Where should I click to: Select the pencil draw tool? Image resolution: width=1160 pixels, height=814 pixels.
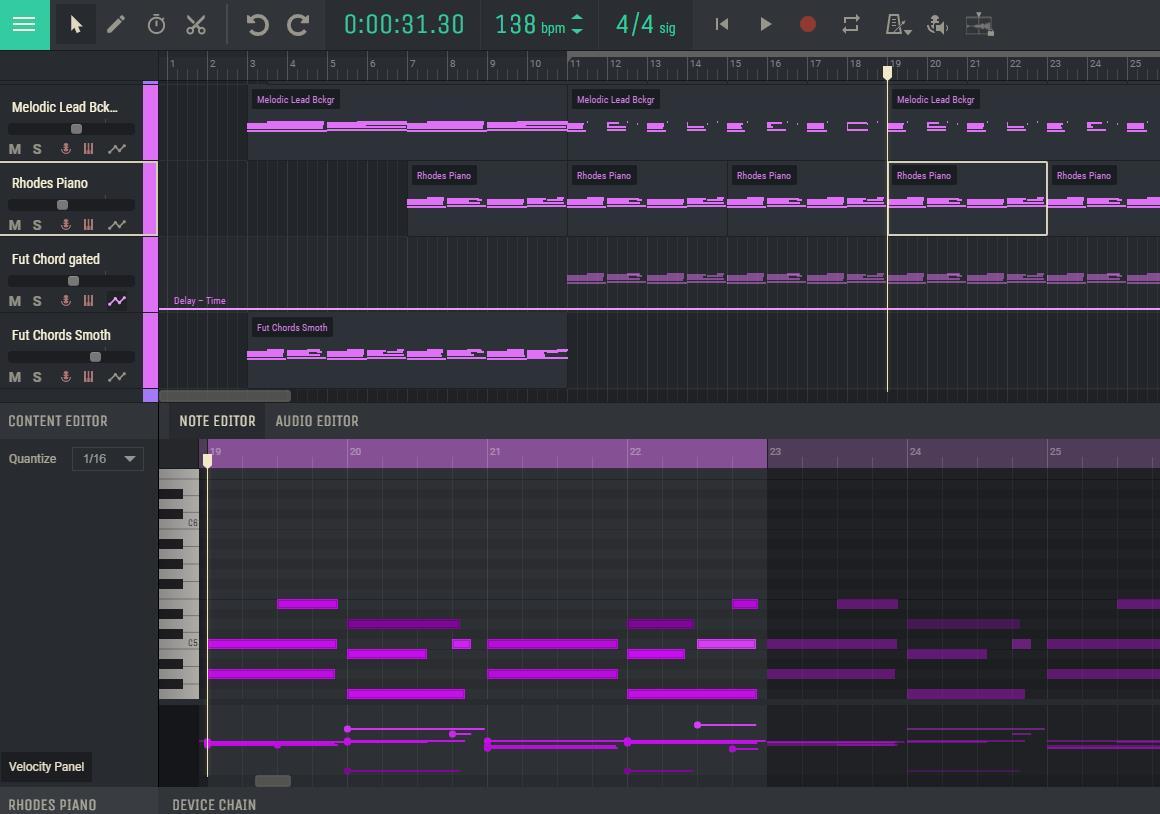click(x=116, y=24)
